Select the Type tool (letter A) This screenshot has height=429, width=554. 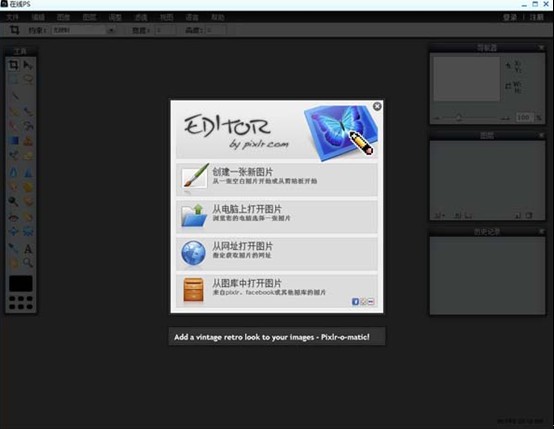point(28,249)
